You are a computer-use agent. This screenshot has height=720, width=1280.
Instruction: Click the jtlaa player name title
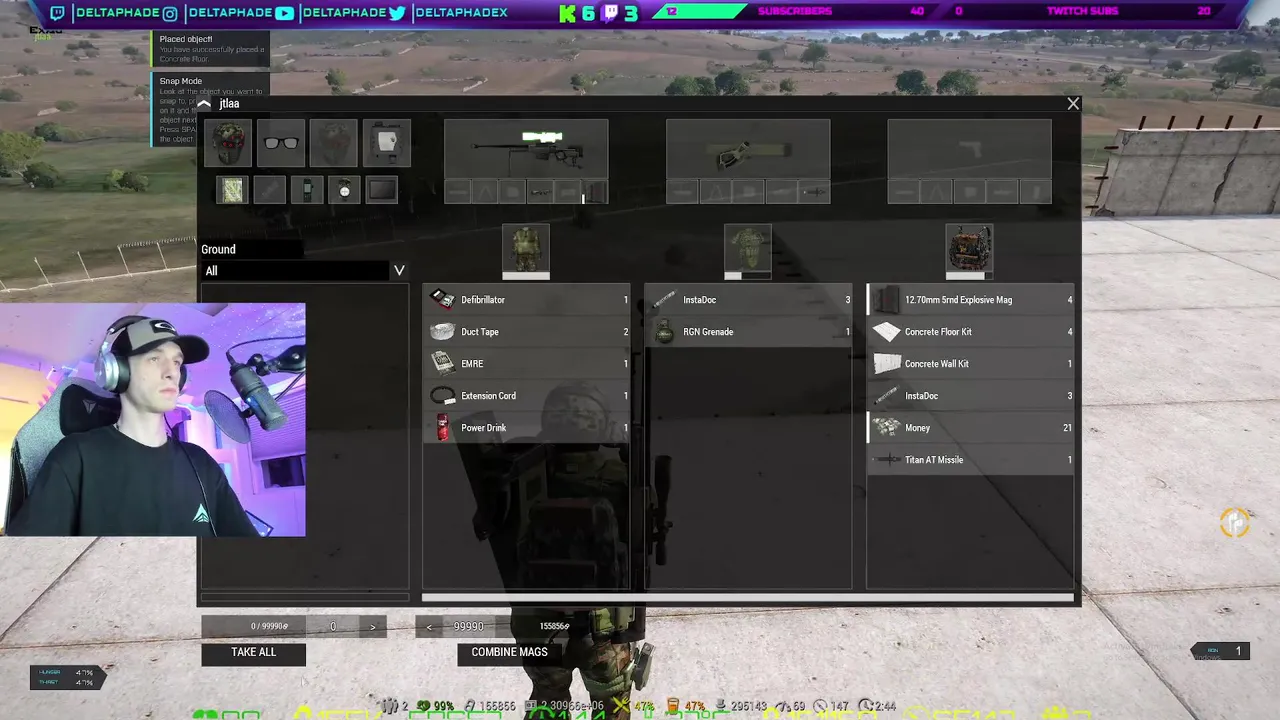tap(229, 104)
